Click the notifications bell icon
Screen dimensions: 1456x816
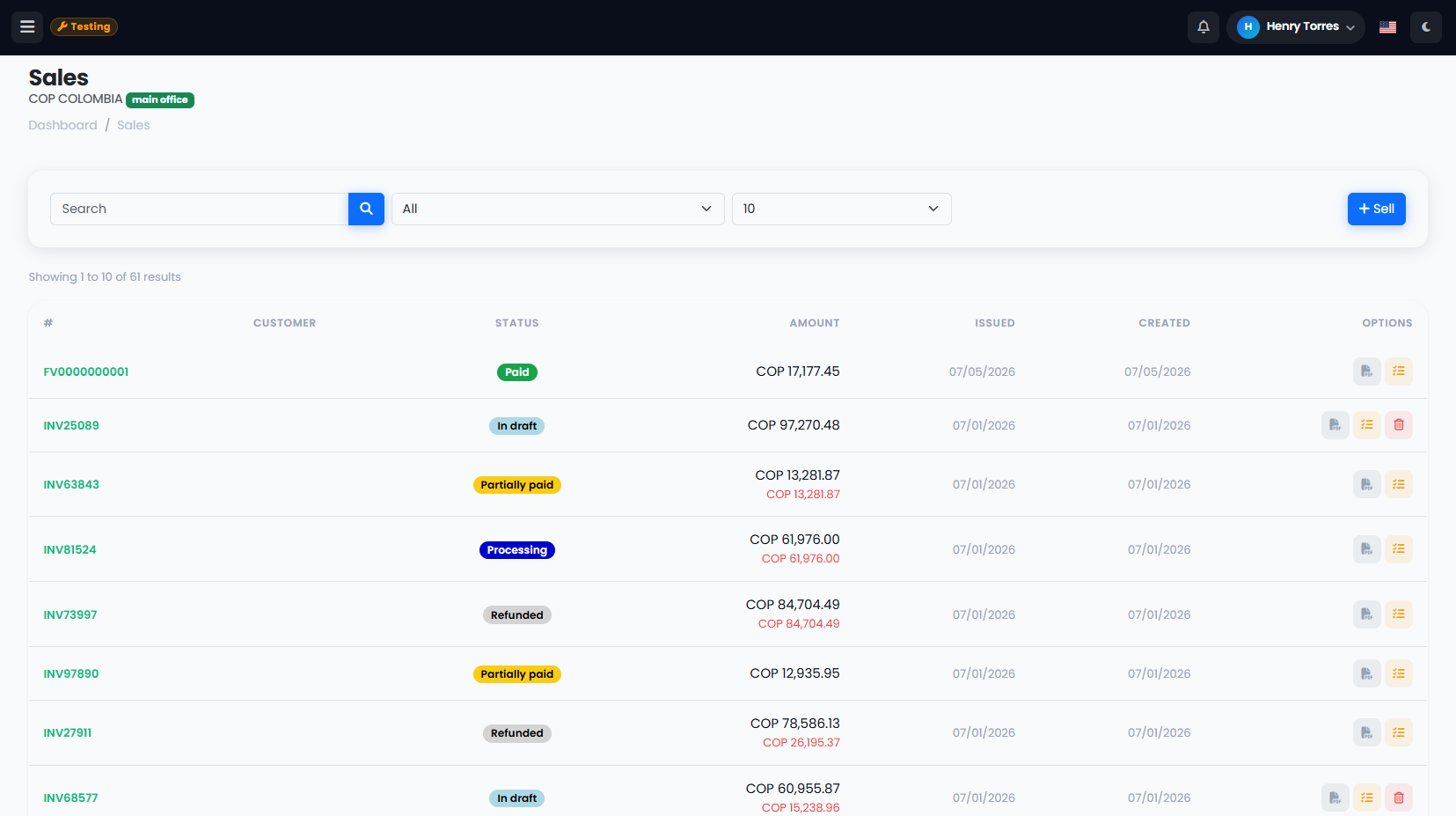[x=1204, y=26]
